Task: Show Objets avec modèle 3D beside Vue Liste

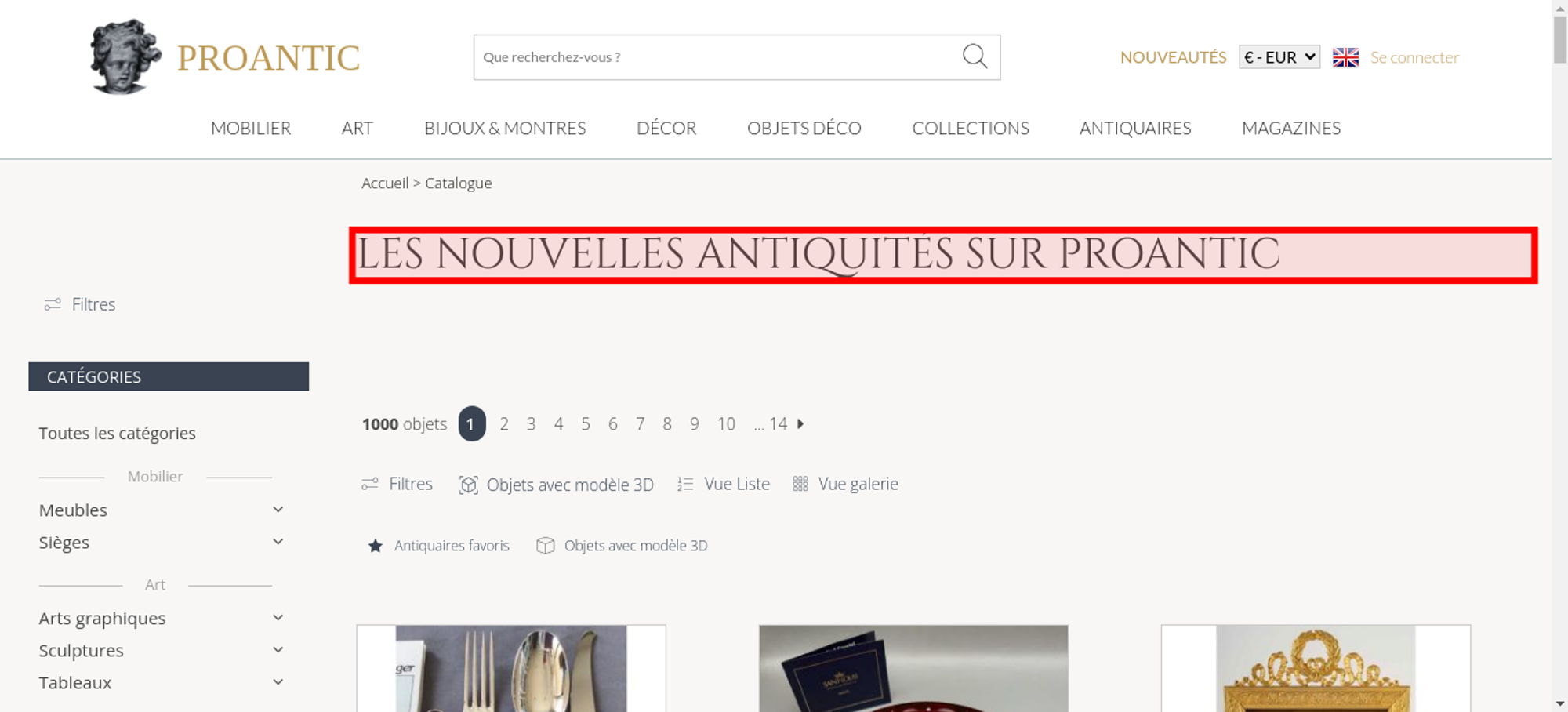Action: coord(556,485)
